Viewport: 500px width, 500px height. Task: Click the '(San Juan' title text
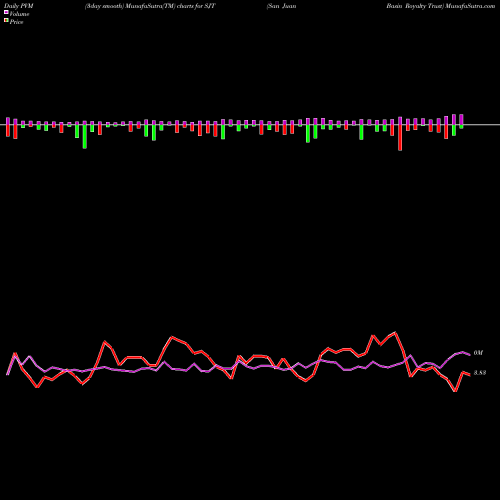[281, 6]
